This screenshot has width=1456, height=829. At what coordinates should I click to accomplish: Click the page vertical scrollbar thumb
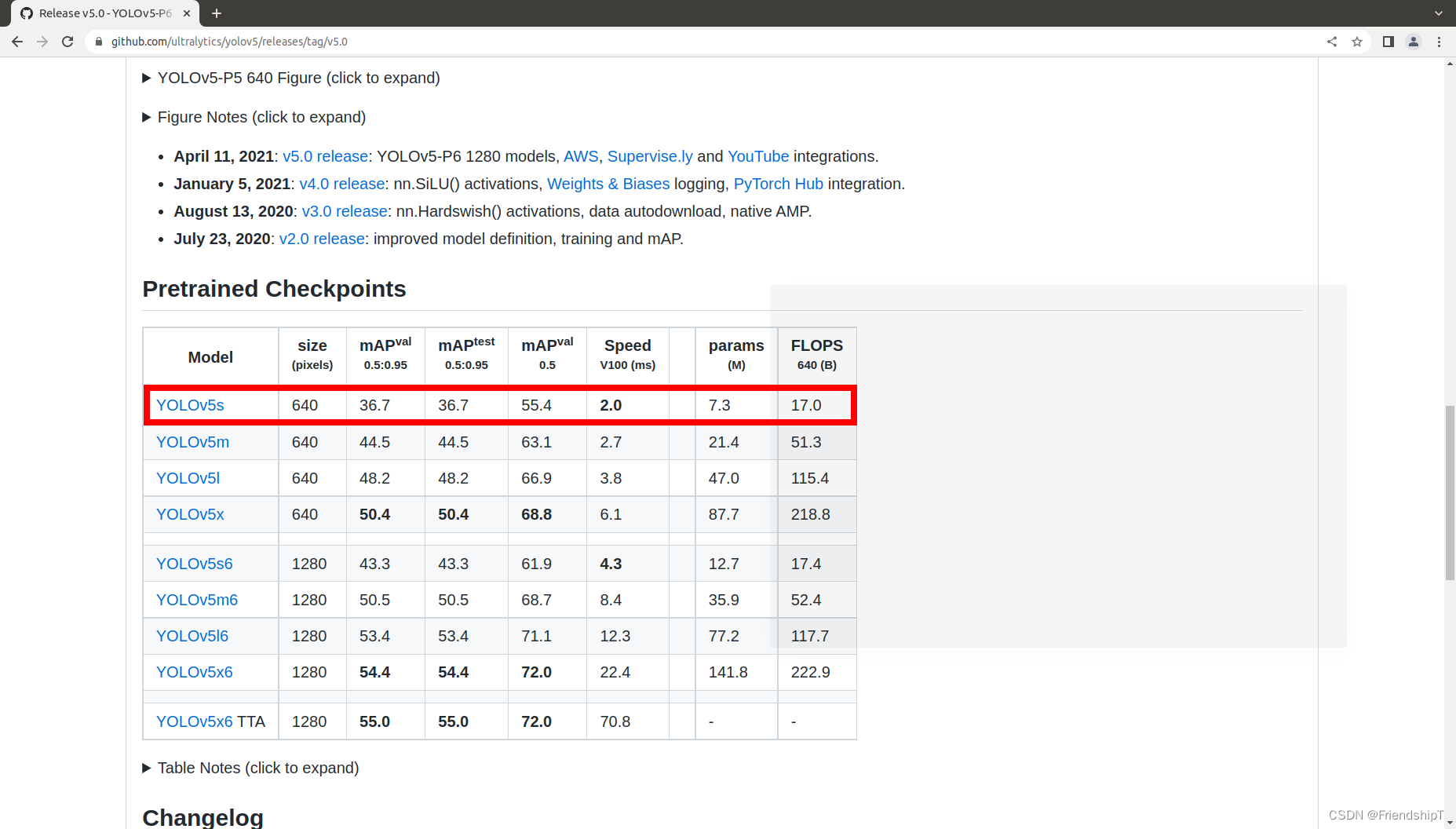click(x=1450, y=493)
